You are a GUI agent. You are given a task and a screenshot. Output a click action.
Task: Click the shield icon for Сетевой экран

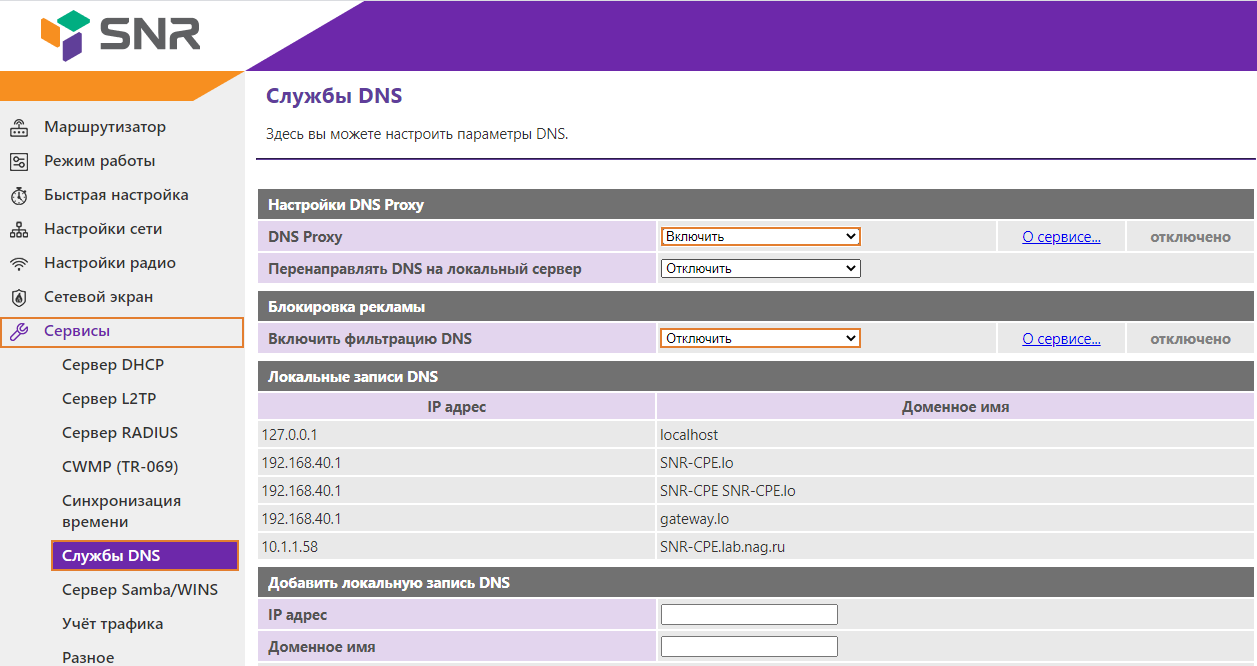19,298
